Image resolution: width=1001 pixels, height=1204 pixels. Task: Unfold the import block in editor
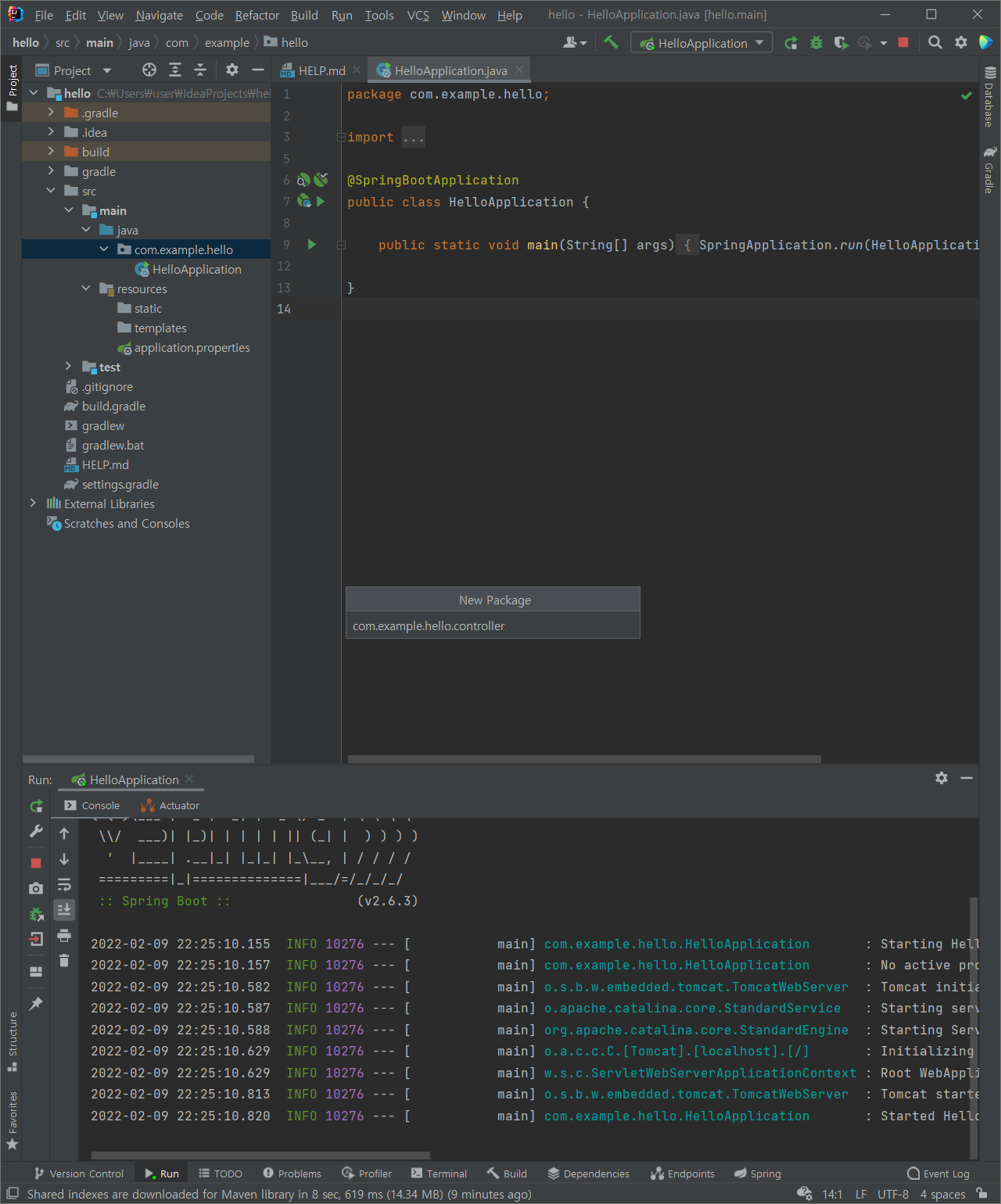[341, 138]
